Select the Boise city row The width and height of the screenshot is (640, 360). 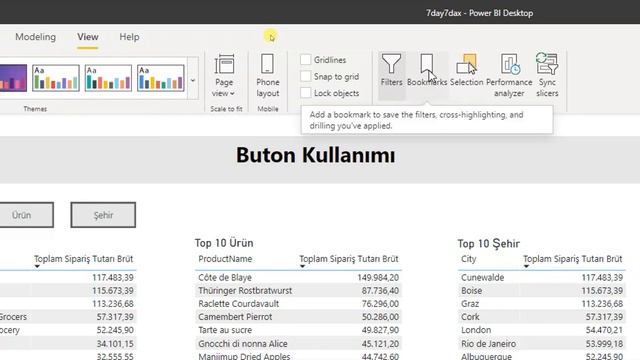(542, 291)
